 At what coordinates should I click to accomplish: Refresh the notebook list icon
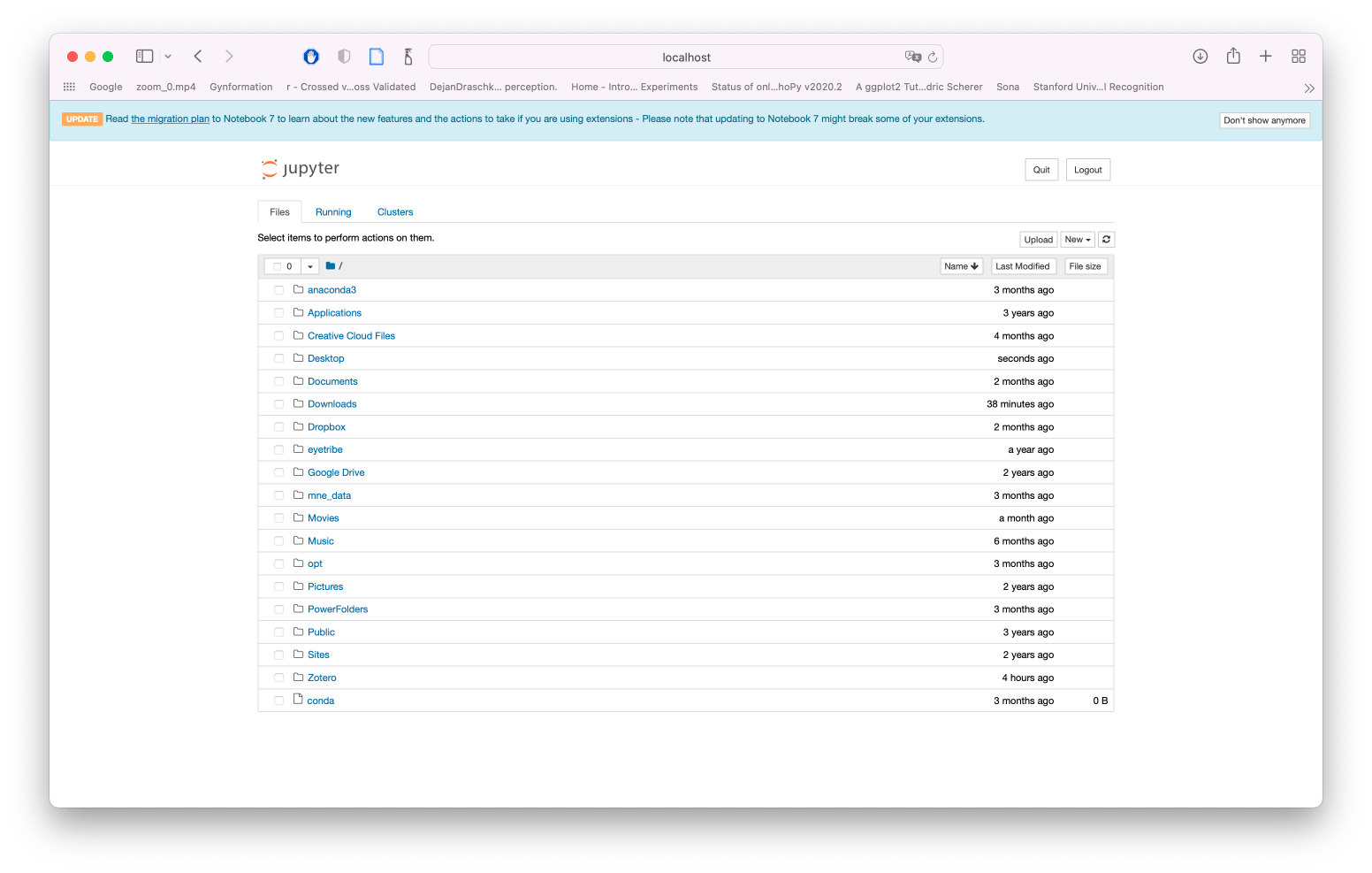pos(1106,240)
